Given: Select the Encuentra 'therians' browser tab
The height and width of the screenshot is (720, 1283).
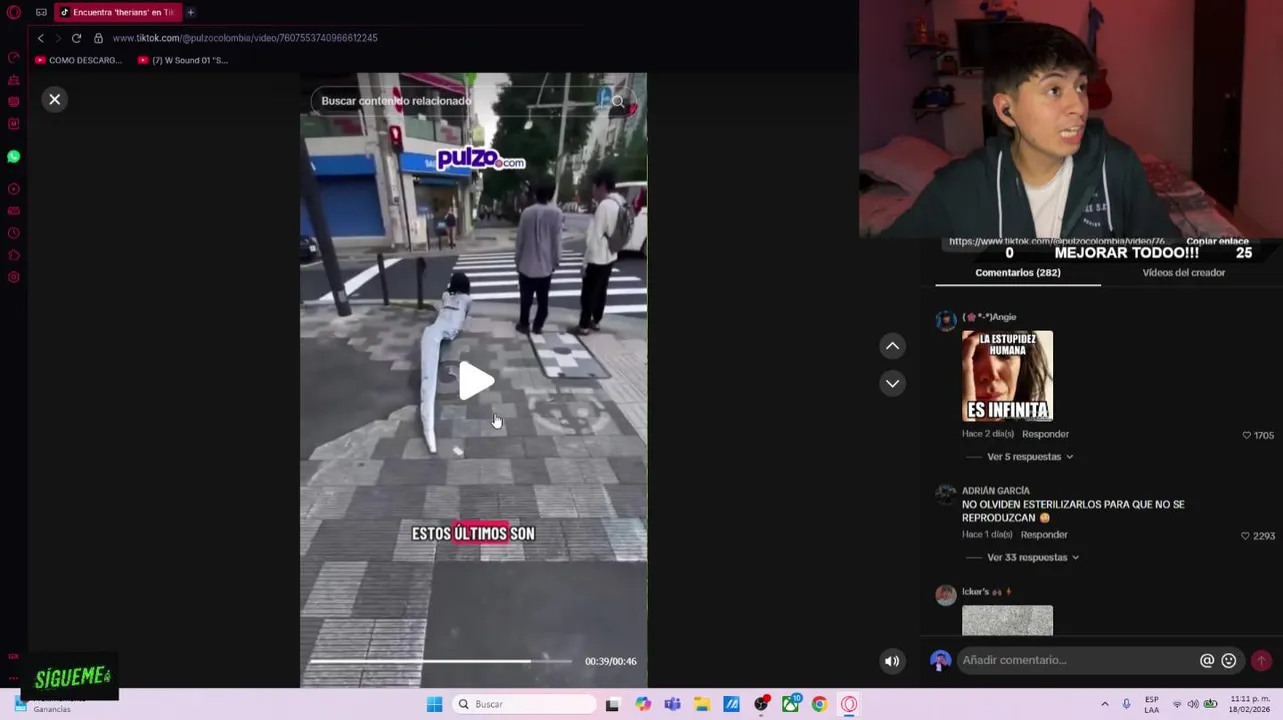Looking at the screenshot, I should [x=117, y=12].
